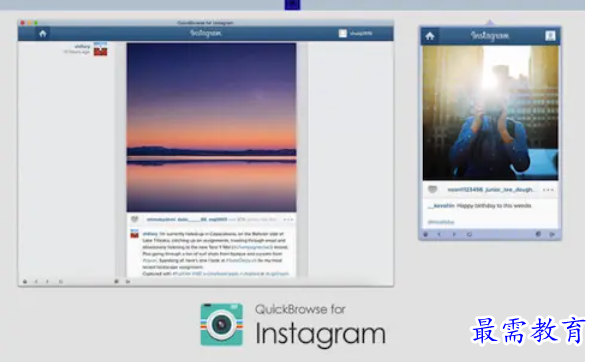This screenshot has height=362, width=594.
Task: Like the sunset photo with heart icon
Action: coord(134,219)
